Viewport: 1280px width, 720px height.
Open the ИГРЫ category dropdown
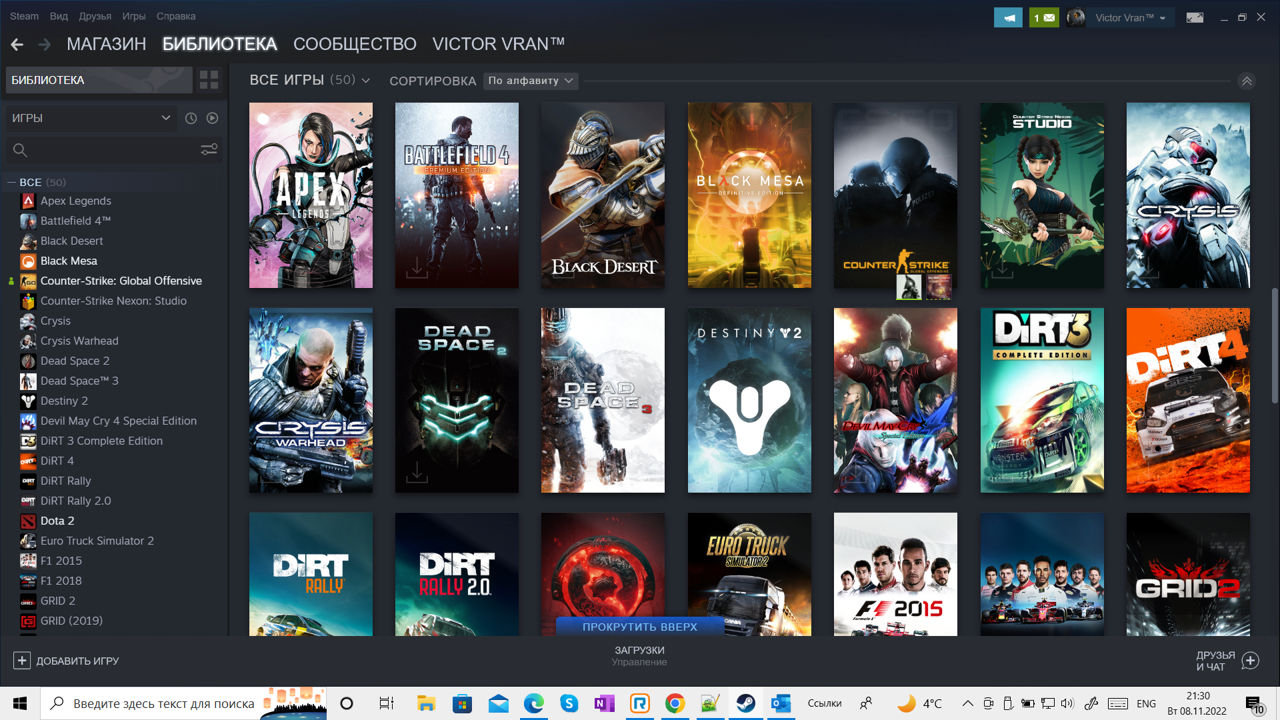coord(90,118)
